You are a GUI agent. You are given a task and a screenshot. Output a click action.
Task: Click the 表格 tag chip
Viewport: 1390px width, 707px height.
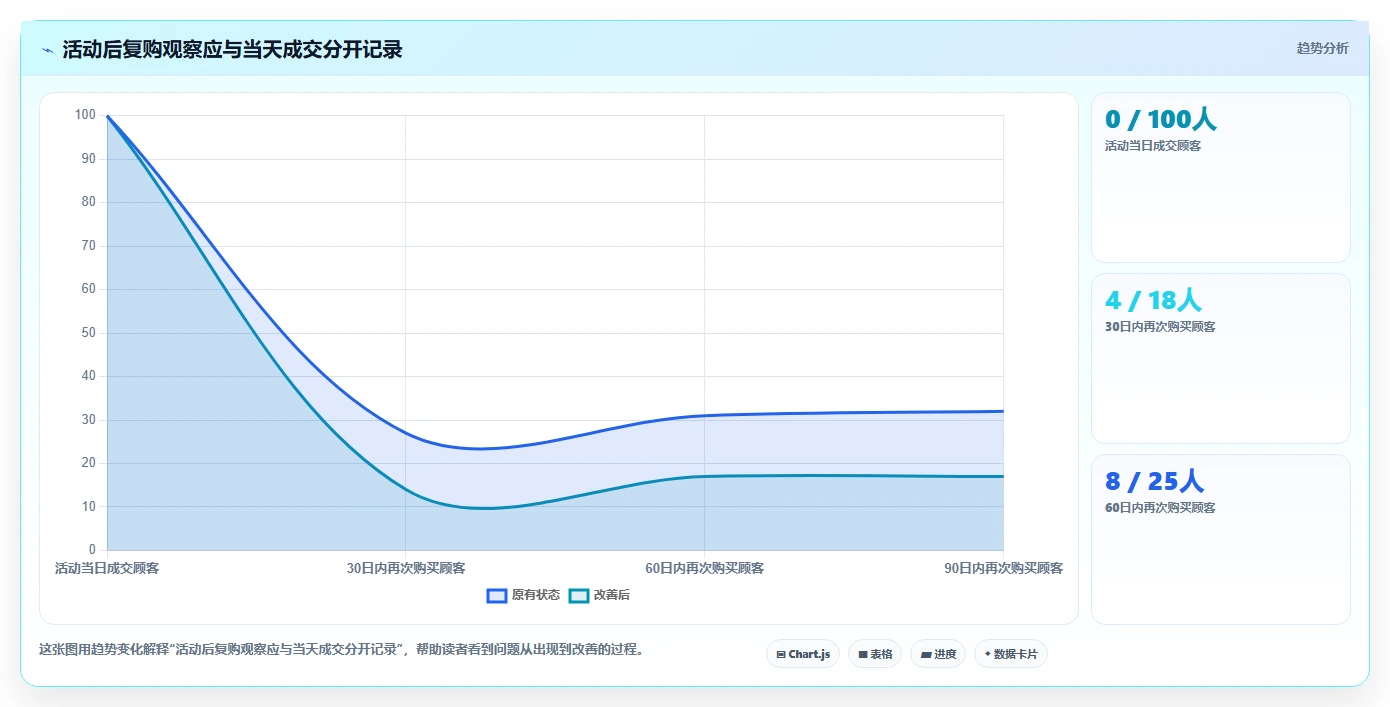pos(875,654)
